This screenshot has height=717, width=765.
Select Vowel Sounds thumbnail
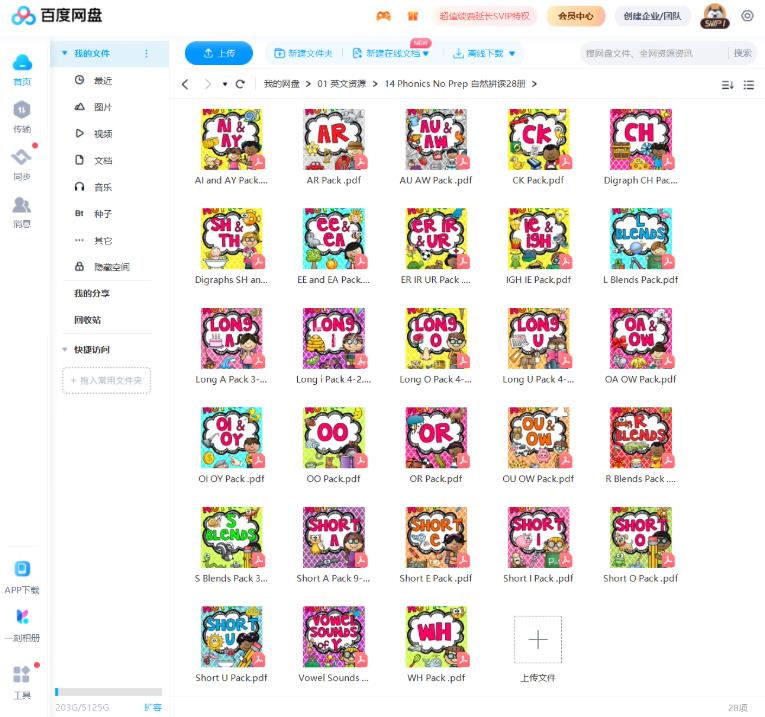(x=334, y=637)
